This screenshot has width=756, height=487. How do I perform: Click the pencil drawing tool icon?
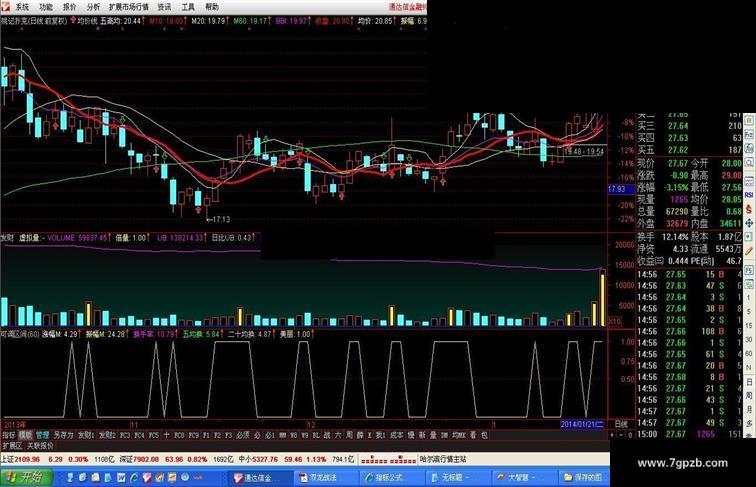click(749, 251)
